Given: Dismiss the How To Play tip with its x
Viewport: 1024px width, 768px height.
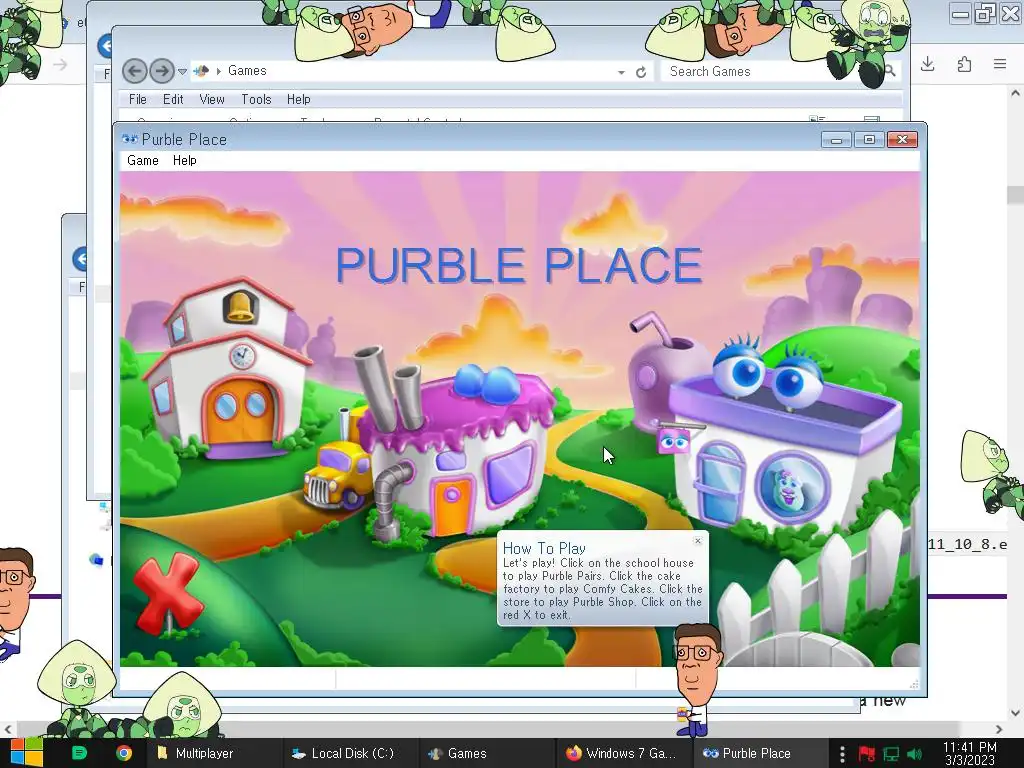Looking at the screenshot, I should [697, 541].
